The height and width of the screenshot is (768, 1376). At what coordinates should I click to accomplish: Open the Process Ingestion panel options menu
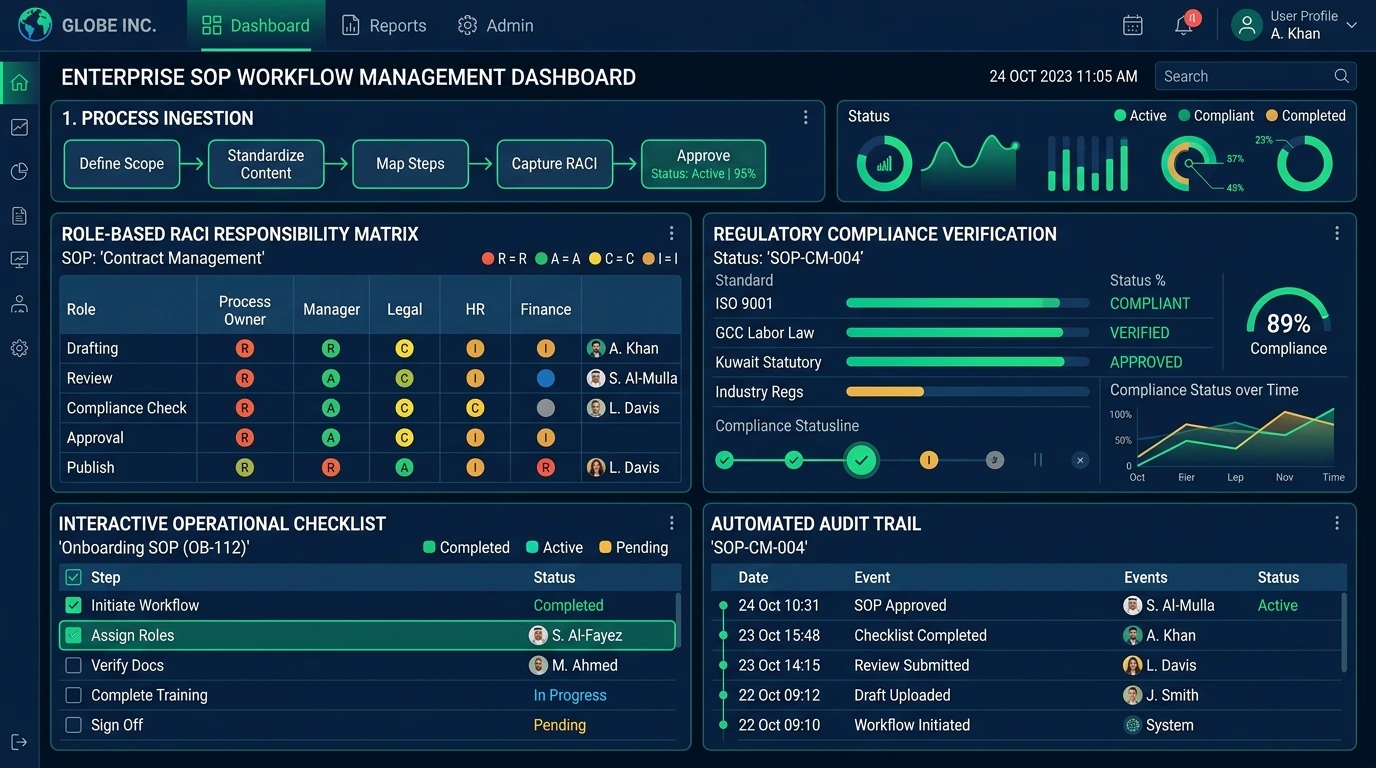tap(806, 118)
